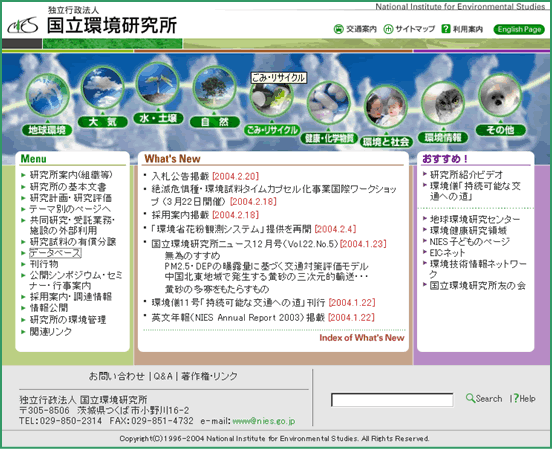The height and width of the screenshot is (450, 553).
Task: Select the clouds 大気 circle image
Action: (x=103, y=87)
